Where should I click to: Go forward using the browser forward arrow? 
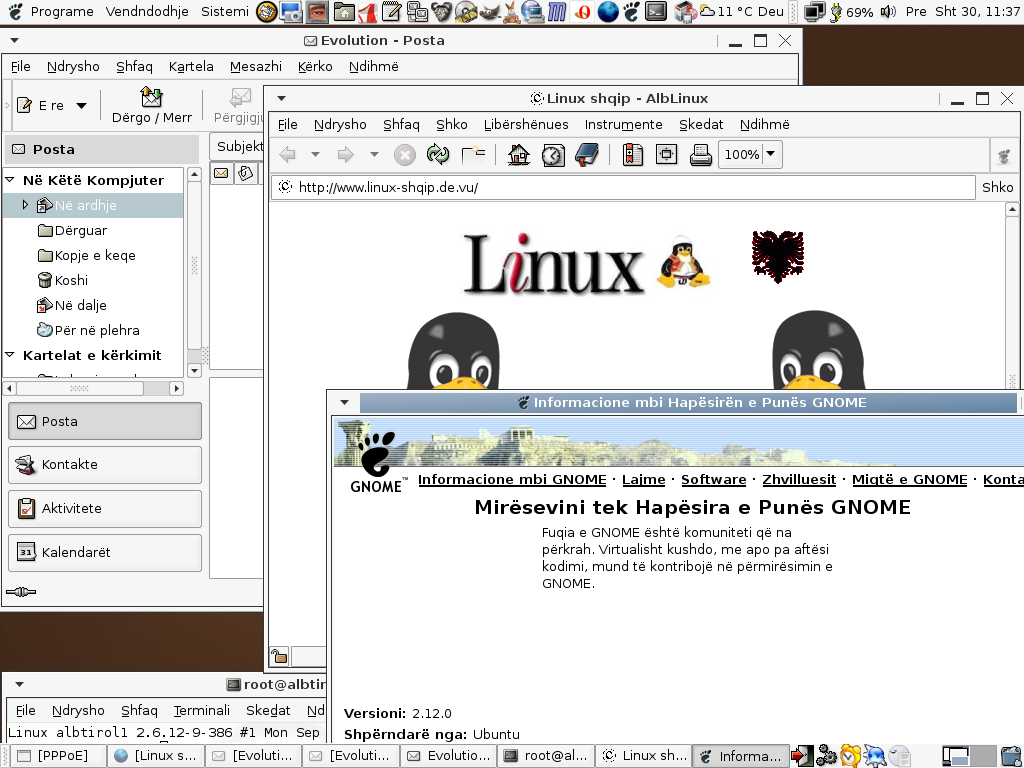[x=345, y=155]
